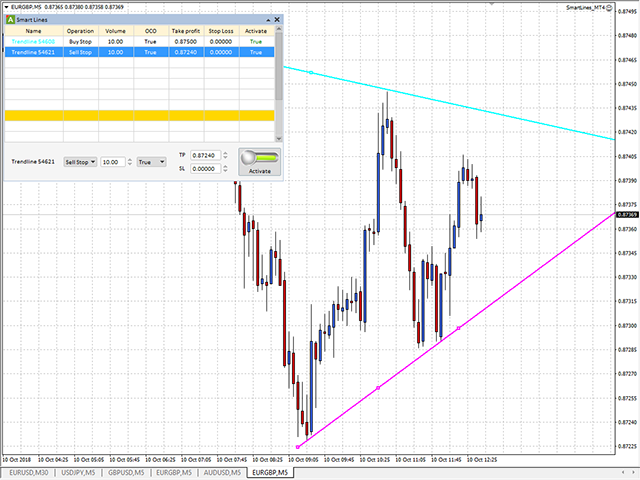Viewport: 640px width, 480px height.
Task: Click the SL stop loss input field
Action: [x=205, y=169]
